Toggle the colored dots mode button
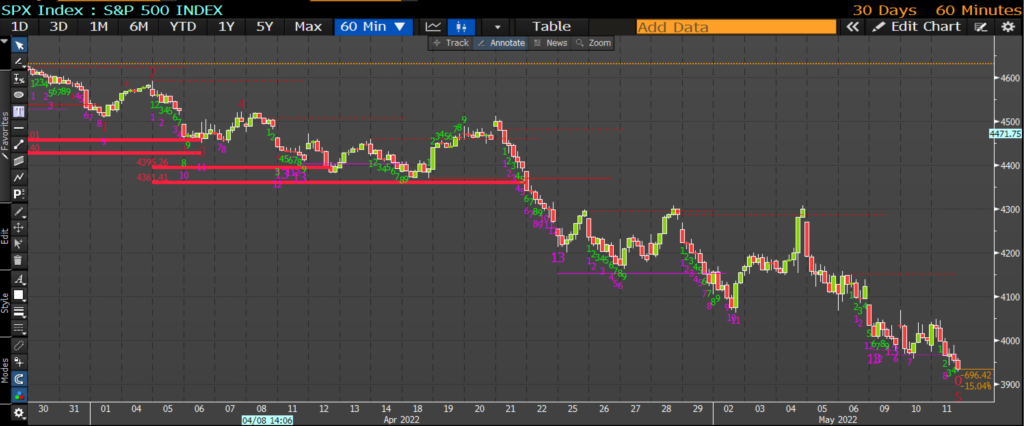This screenshot has height=426, width=1024. pyautogui.click(x=19, y=395)
